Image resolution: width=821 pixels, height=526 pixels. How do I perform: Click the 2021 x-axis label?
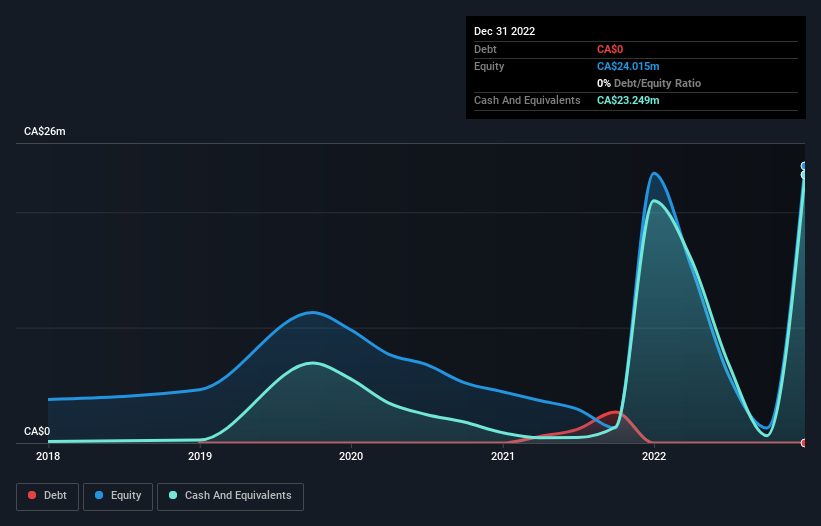[x=503, y=456]
